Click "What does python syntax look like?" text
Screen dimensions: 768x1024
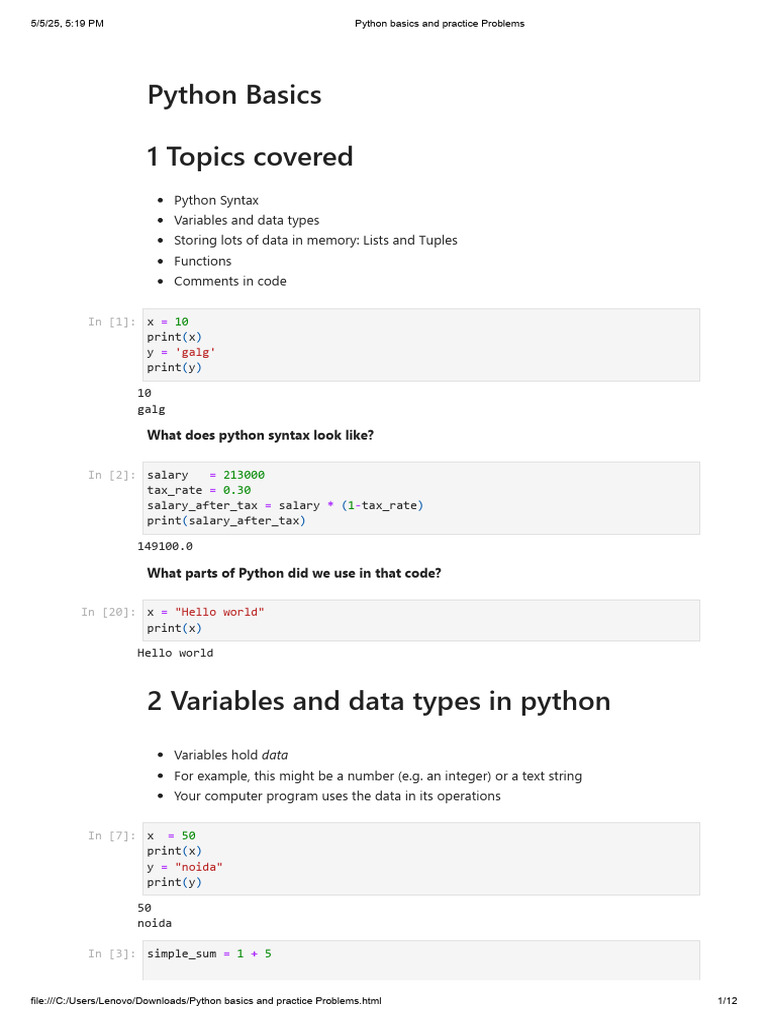click(x=260, y=435)
